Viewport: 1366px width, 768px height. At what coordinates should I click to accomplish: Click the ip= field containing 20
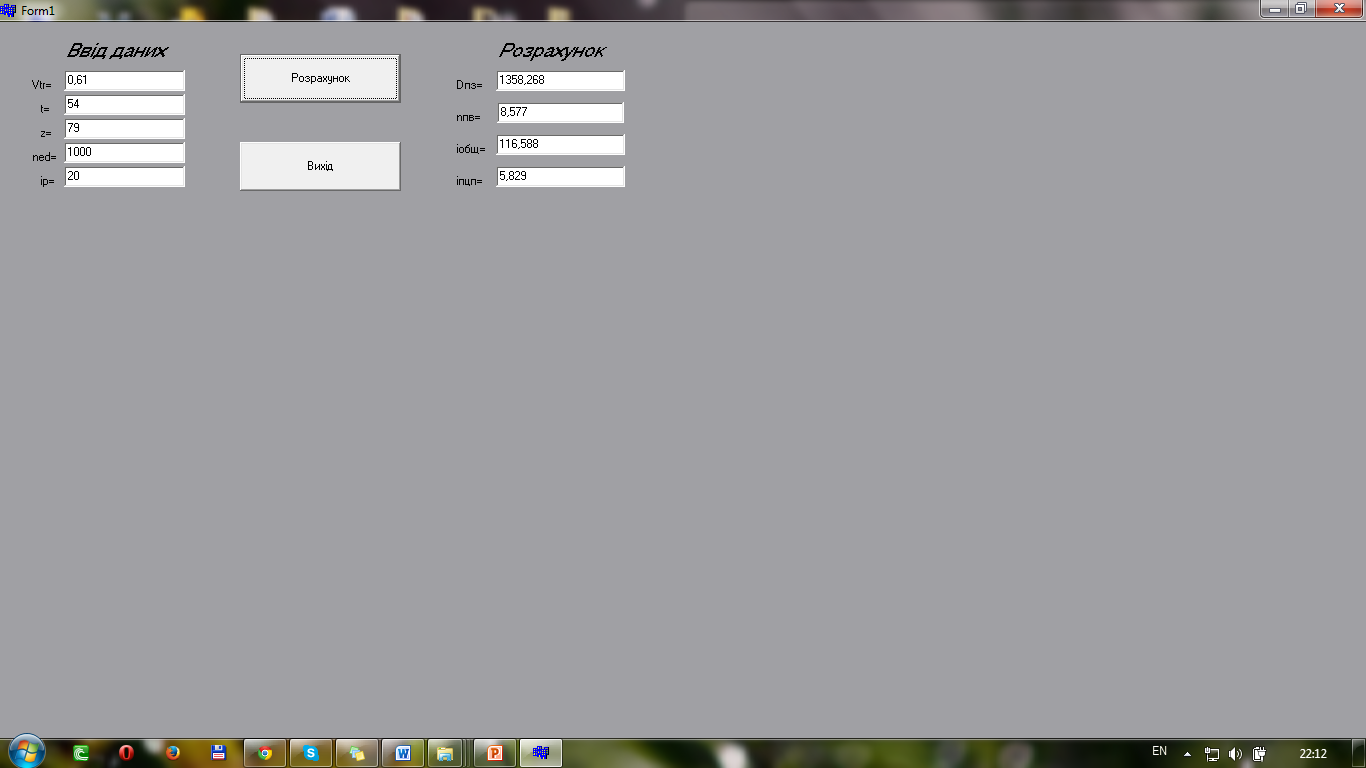point(125,176)
